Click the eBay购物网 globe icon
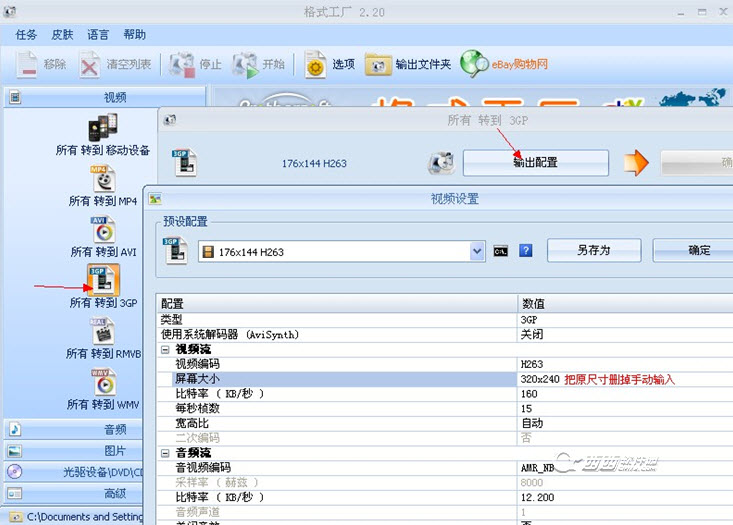 point(474,64)
